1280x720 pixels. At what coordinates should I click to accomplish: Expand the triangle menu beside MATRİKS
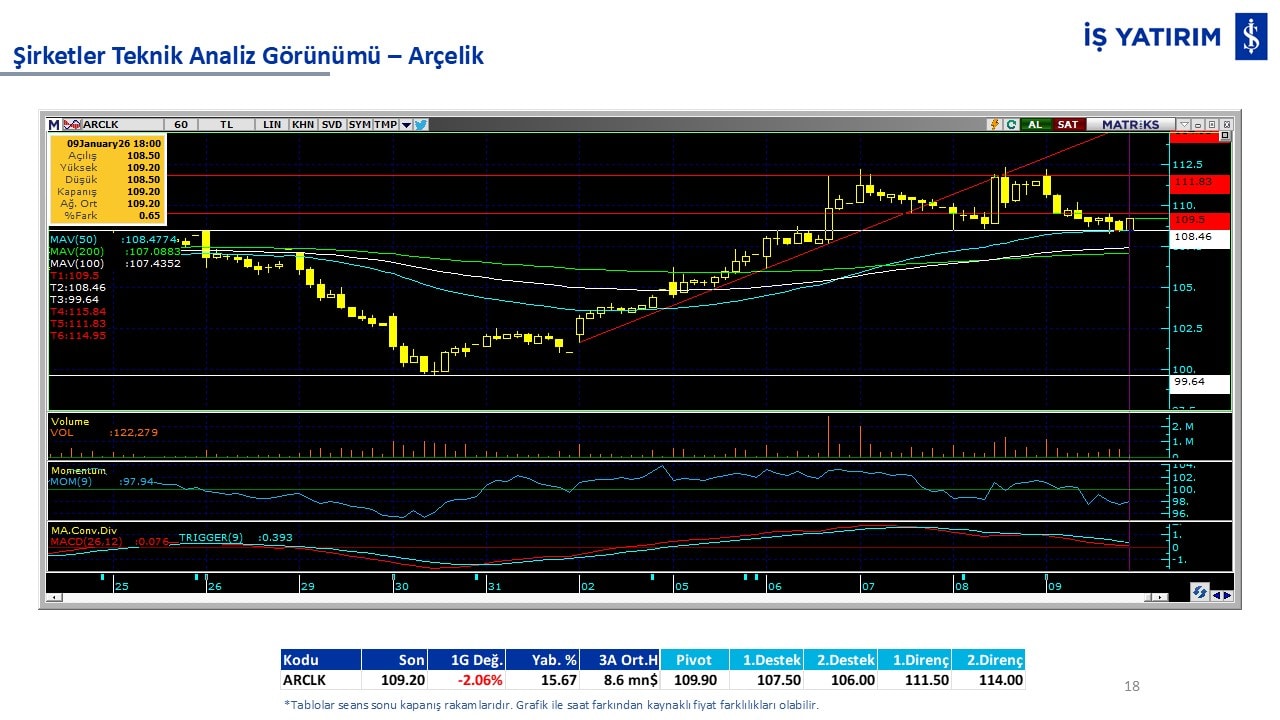(1183, 125)
